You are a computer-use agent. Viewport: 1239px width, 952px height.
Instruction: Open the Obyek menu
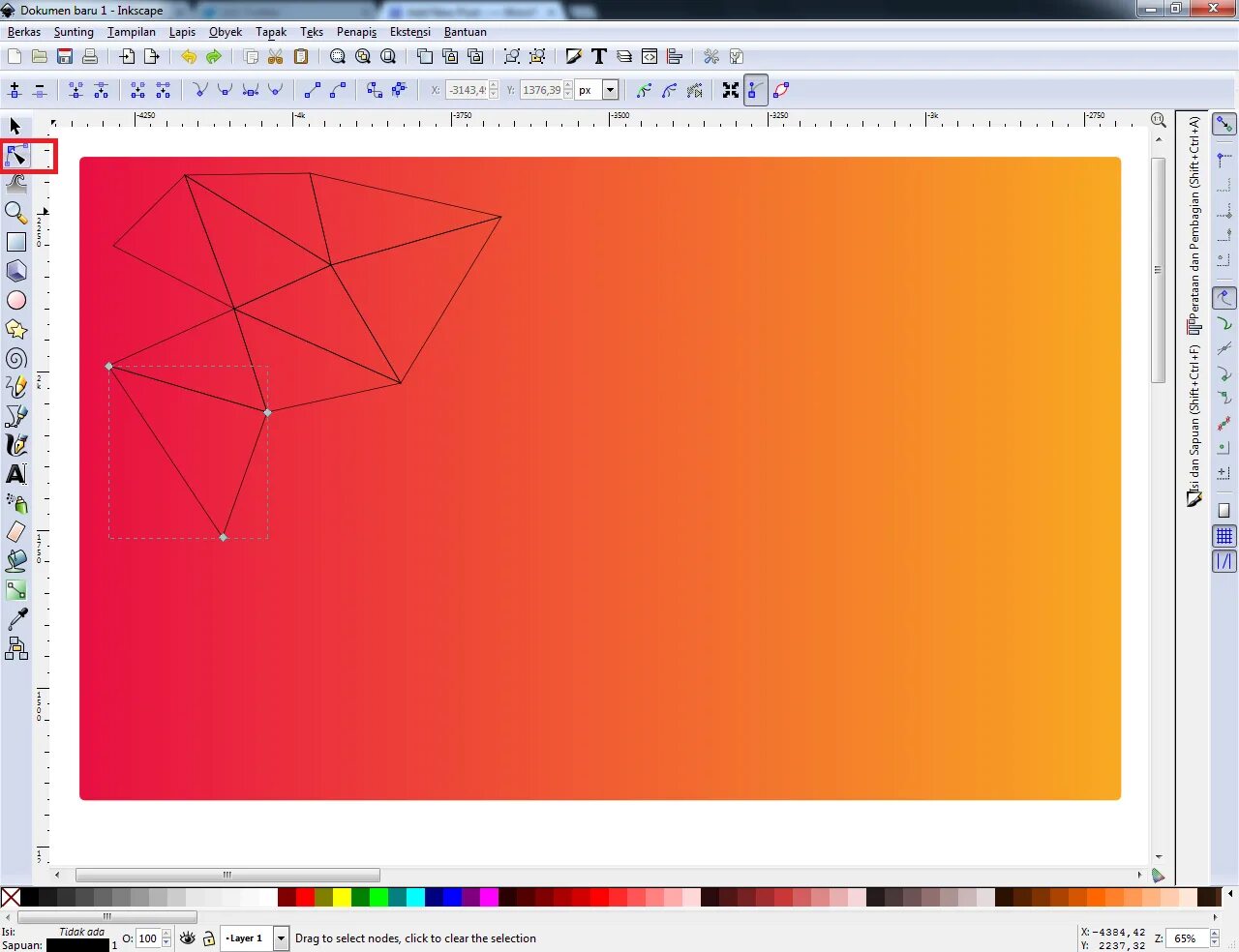[x=226, y=32]
